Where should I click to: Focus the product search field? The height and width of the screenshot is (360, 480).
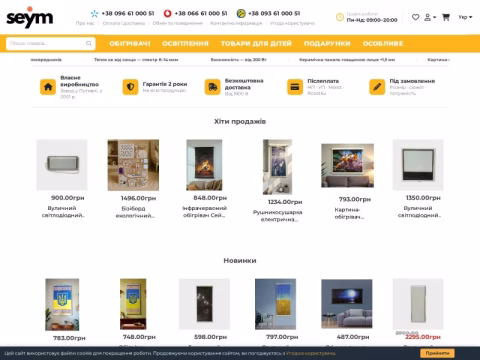coord(51,43)
